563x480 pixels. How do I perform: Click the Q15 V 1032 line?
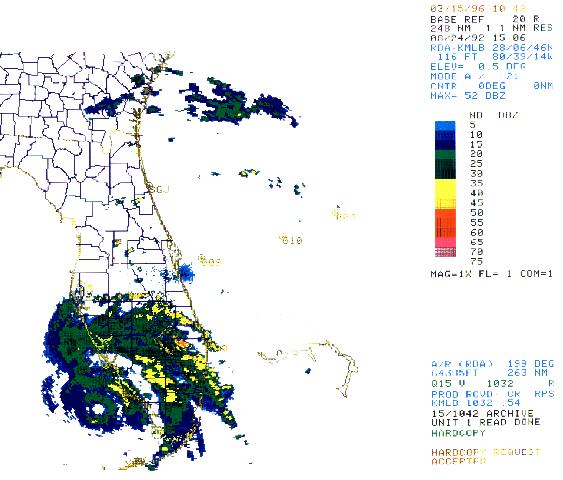[x=493, y=383]
